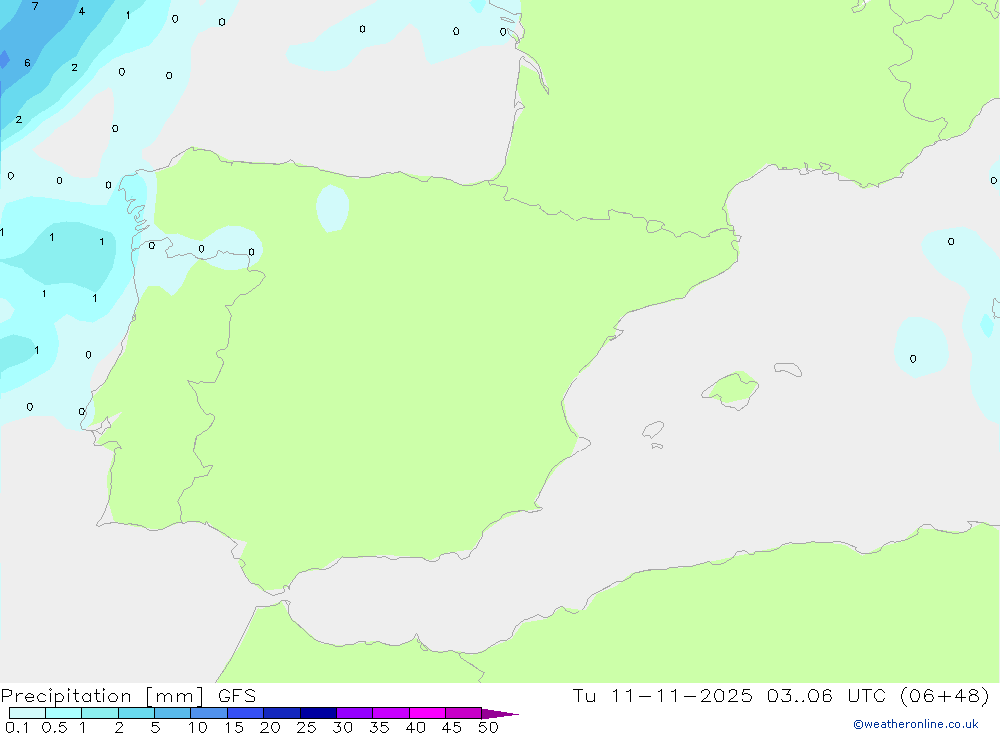The width and height of the screenshot is (1000, 733).
Task: Click the lightest 0.1–0.5 mm legend swatch
Action: click(x=27, y=713)
